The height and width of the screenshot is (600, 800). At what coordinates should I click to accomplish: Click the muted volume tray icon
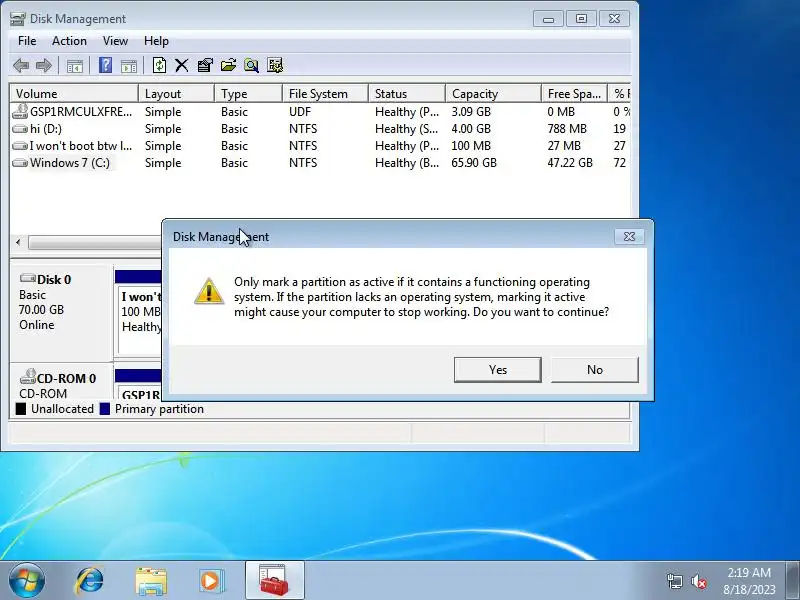click(x=698, y=581)
